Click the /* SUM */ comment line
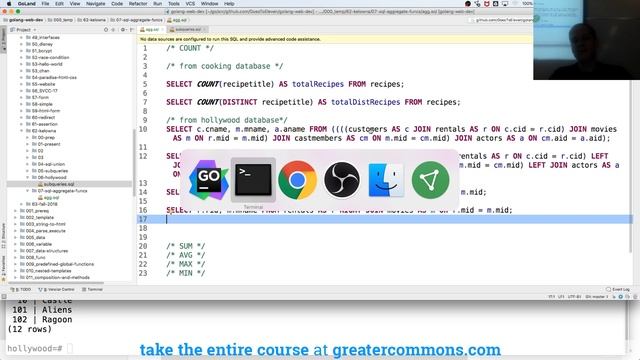Image resolution: width=640 pixels, height=360 pixels. coord(186,246)
